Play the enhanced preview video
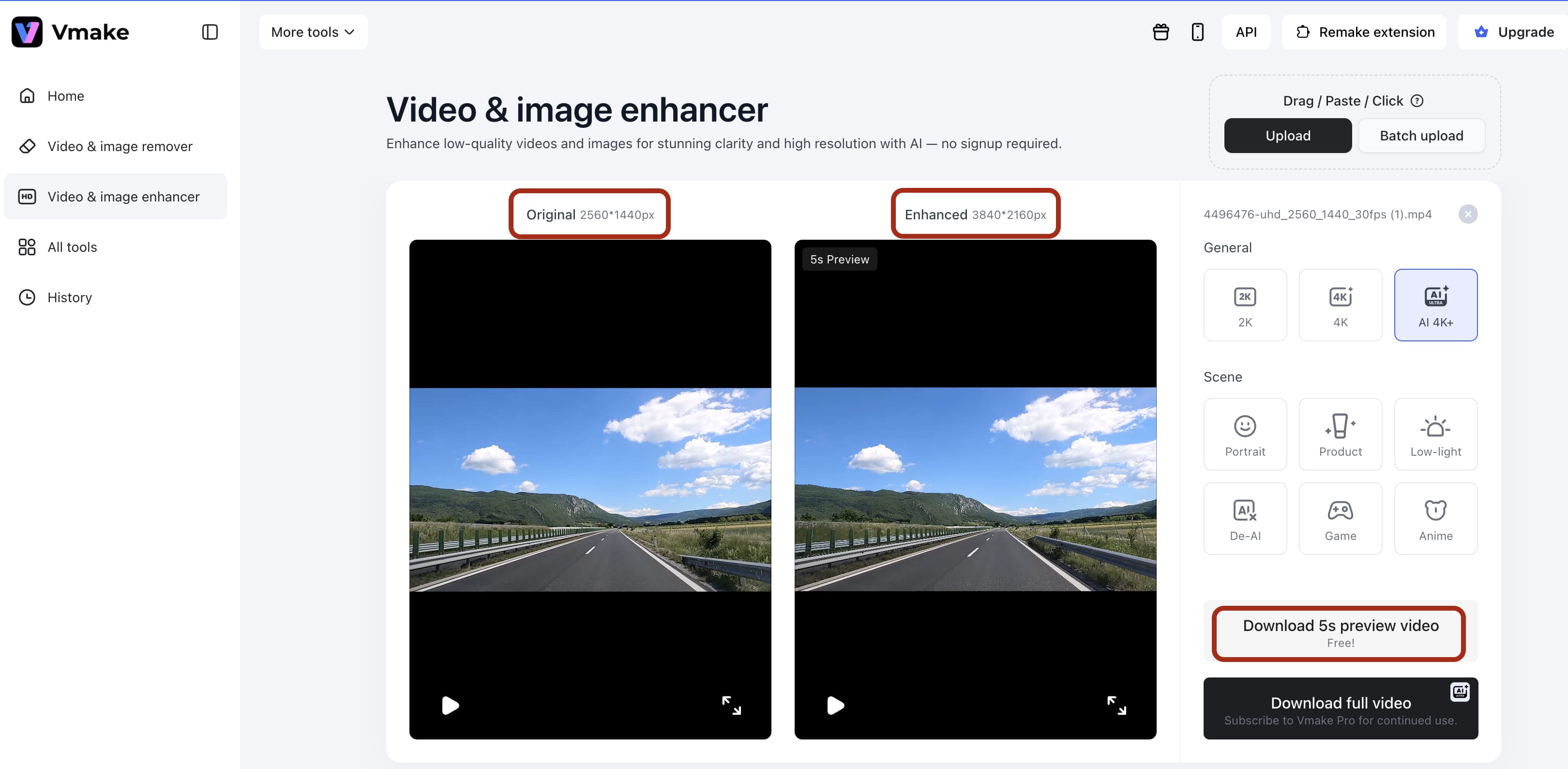 click(x=835, y=706)
